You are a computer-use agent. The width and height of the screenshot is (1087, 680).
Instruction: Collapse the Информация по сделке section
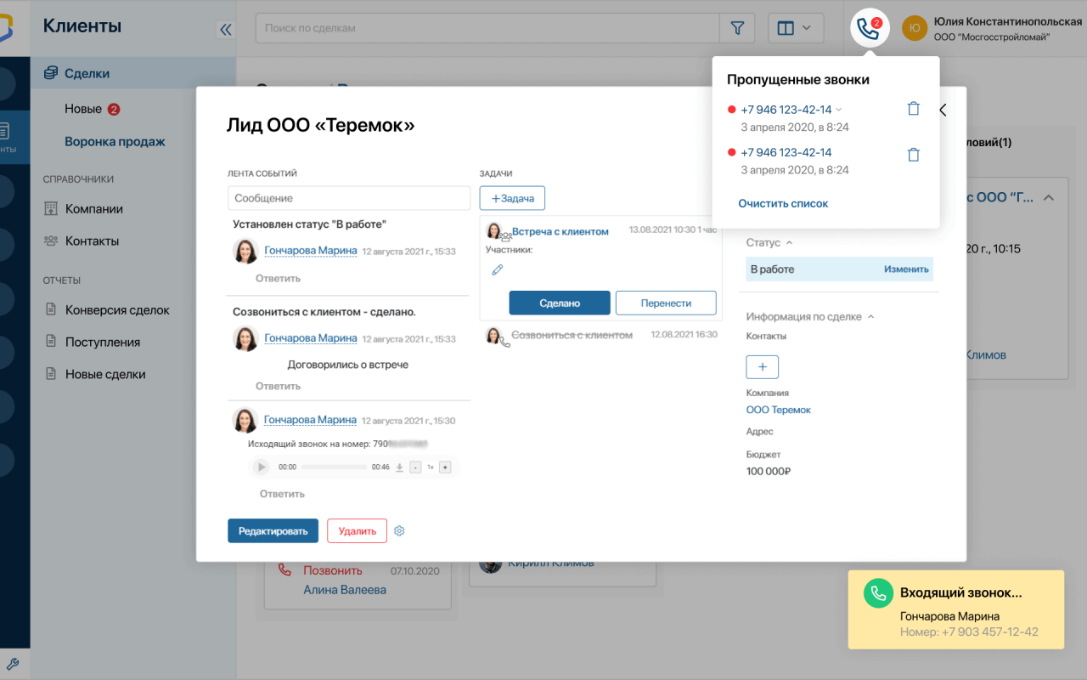click(870, 317)
